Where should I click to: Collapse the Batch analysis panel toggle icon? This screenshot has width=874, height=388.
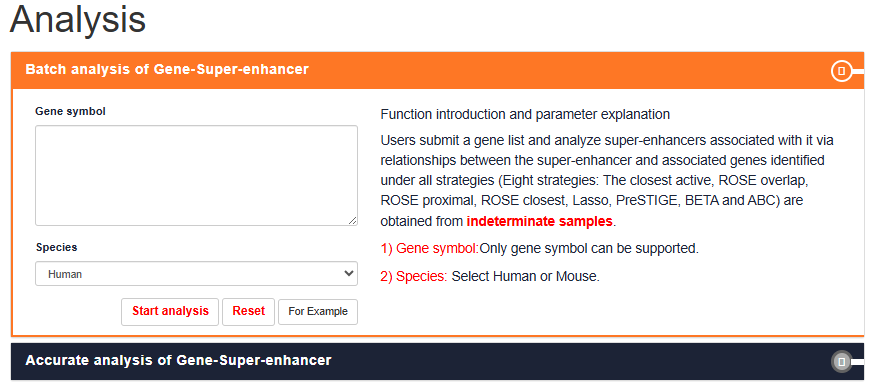pyautogui.click(x=842, y=71)
